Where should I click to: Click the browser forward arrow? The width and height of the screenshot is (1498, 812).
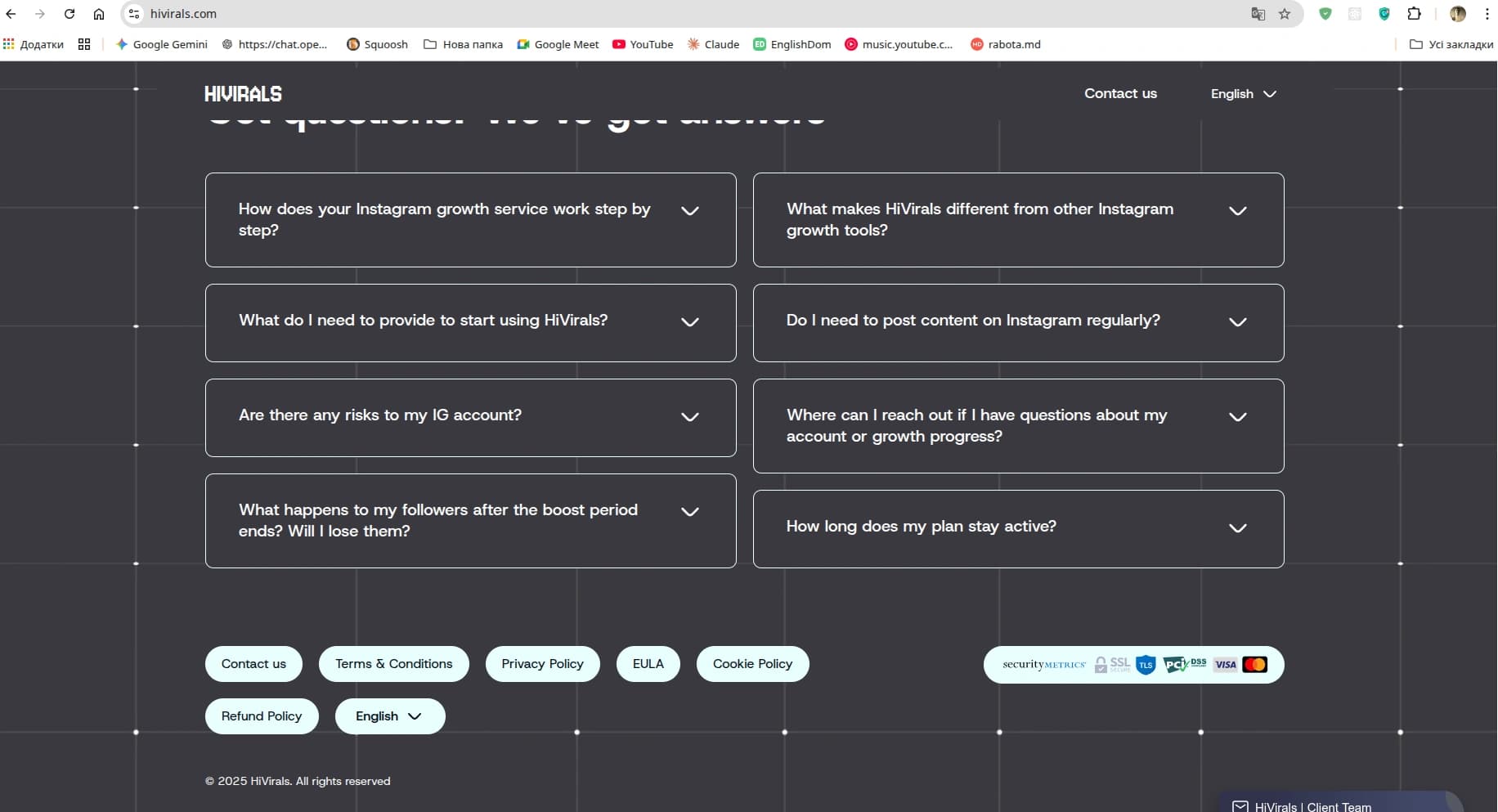coord(40,14)
